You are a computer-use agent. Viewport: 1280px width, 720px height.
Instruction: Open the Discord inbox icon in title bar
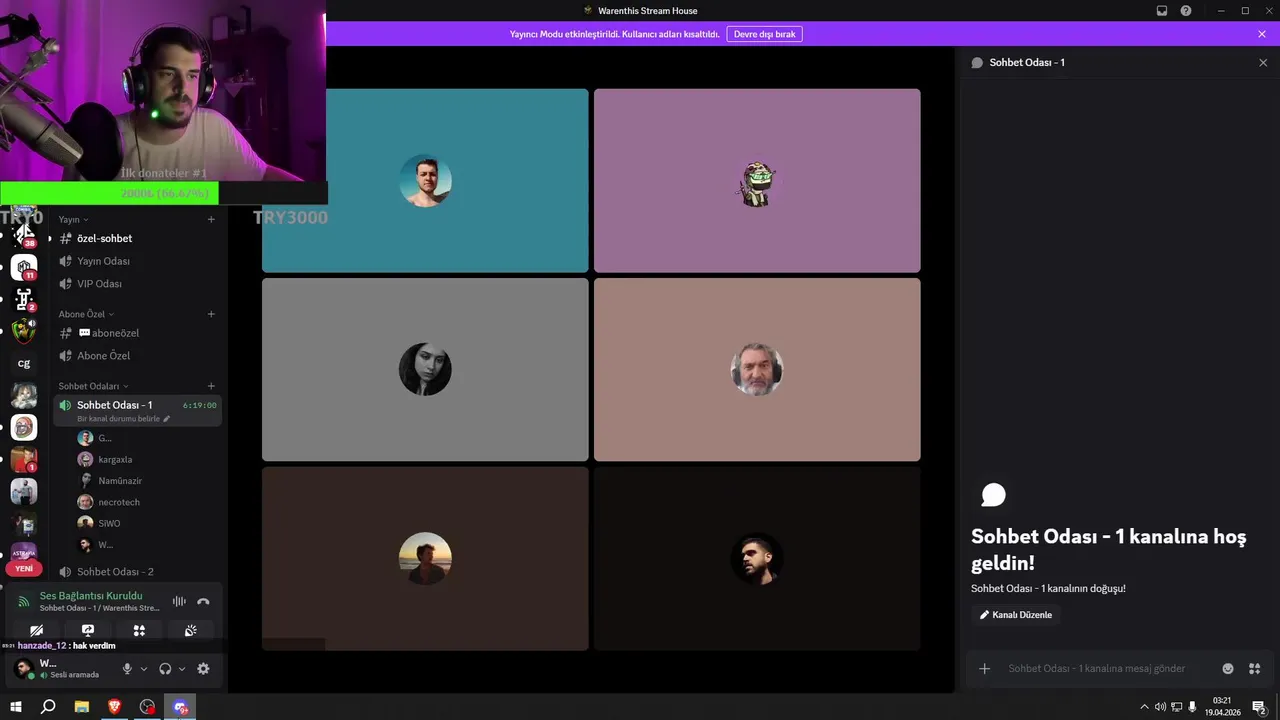[1162, 11]
